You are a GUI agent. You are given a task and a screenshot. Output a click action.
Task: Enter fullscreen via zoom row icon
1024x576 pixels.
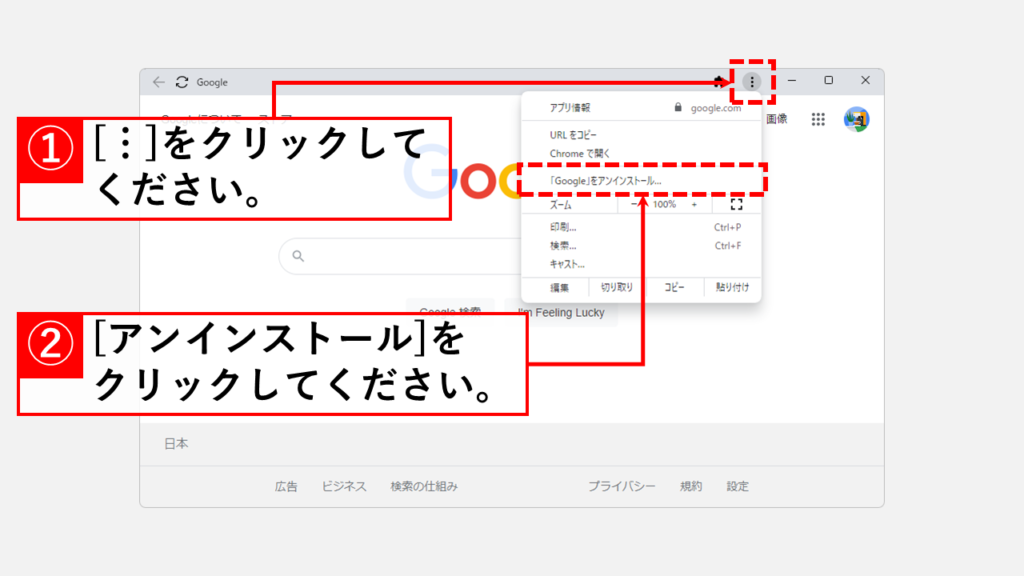736,204
